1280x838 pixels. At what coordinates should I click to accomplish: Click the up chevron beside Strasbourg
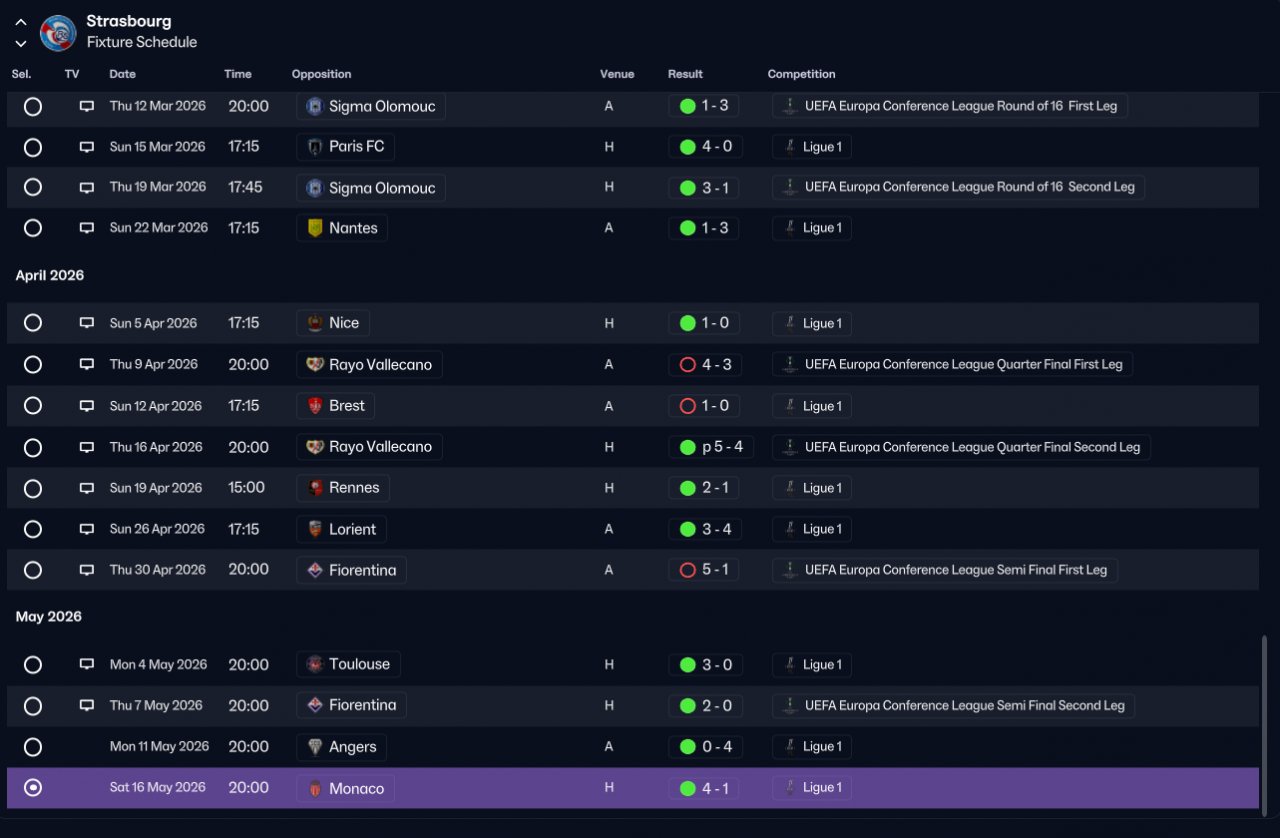tap(21, 22)
